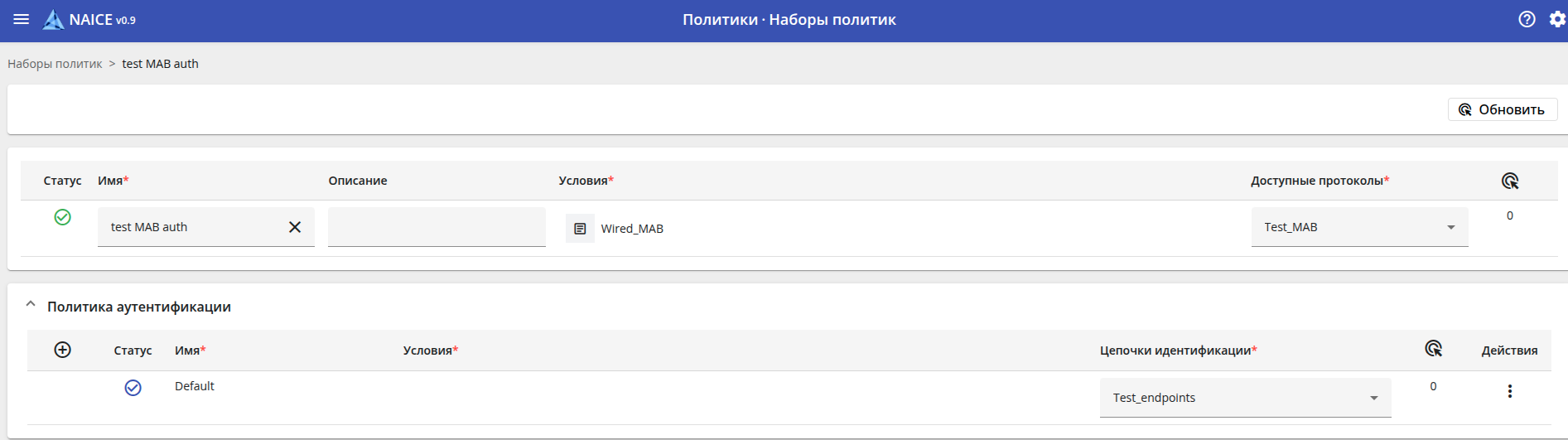Click the Wired_MAB condition editor icon
Viewport: 1568px width, 440px height.
[580, 229]
